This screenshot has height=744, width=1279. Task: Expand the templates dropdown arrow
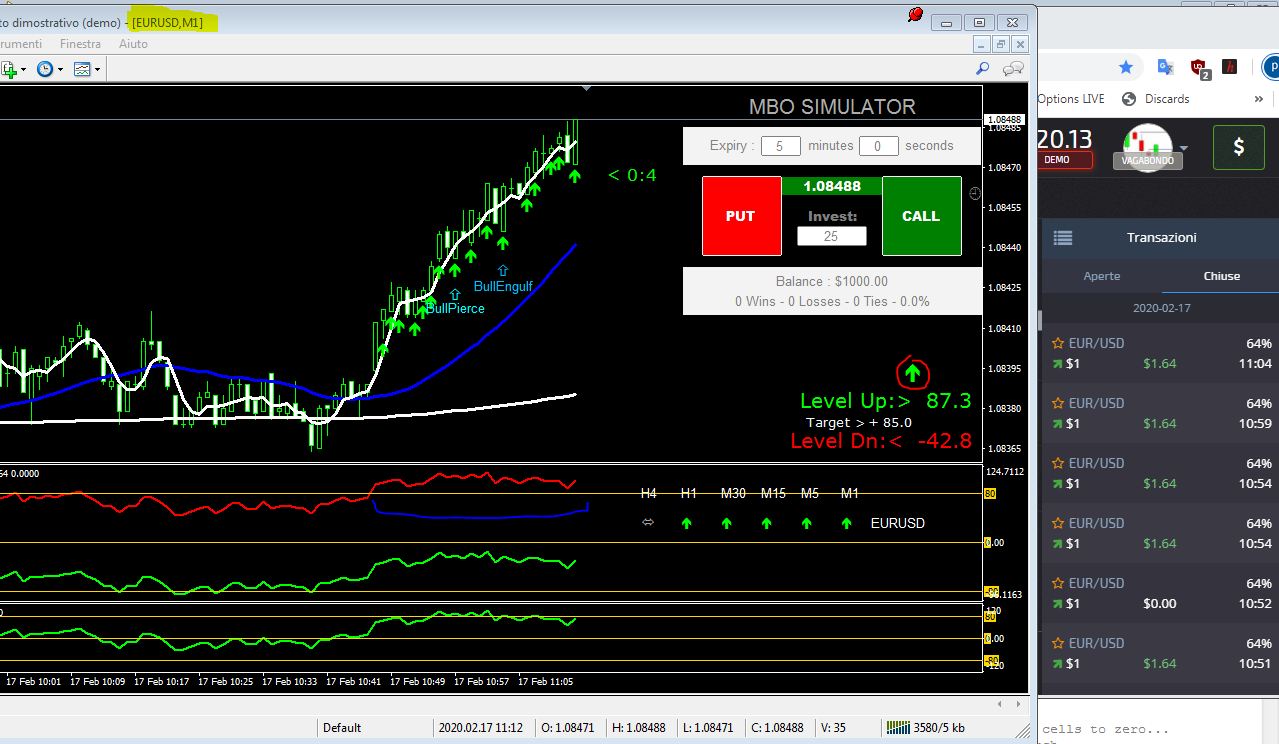pyautogui.click(x=97, y=70)
